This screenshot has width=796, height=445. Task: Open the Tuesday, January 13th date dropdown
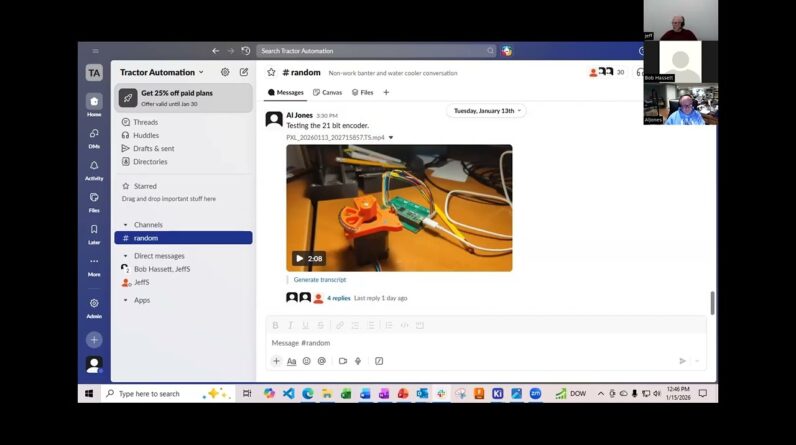[x=486, y=111]
